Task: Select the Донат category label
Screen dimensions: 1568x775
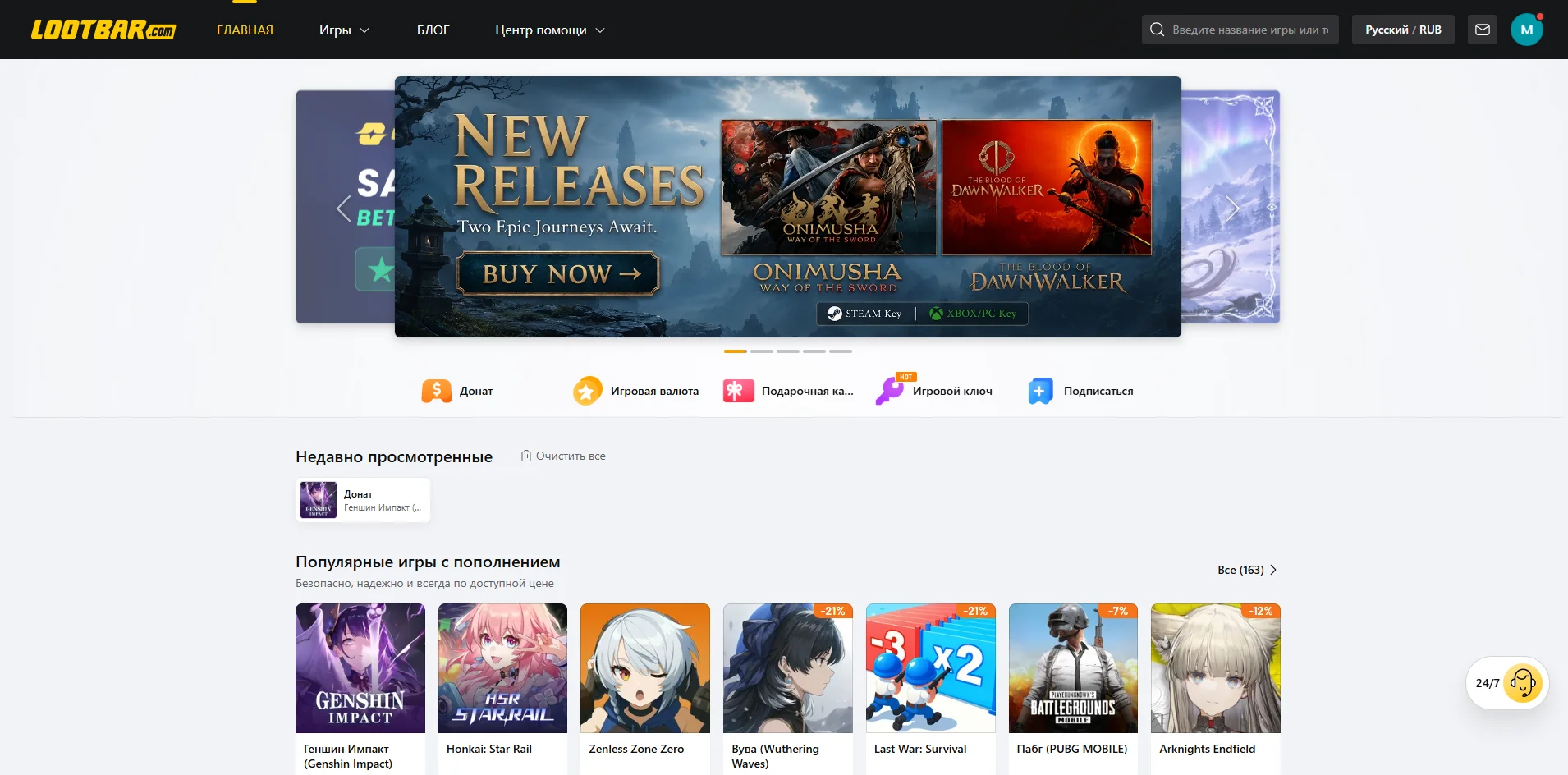Action: [x=476, y=391]
